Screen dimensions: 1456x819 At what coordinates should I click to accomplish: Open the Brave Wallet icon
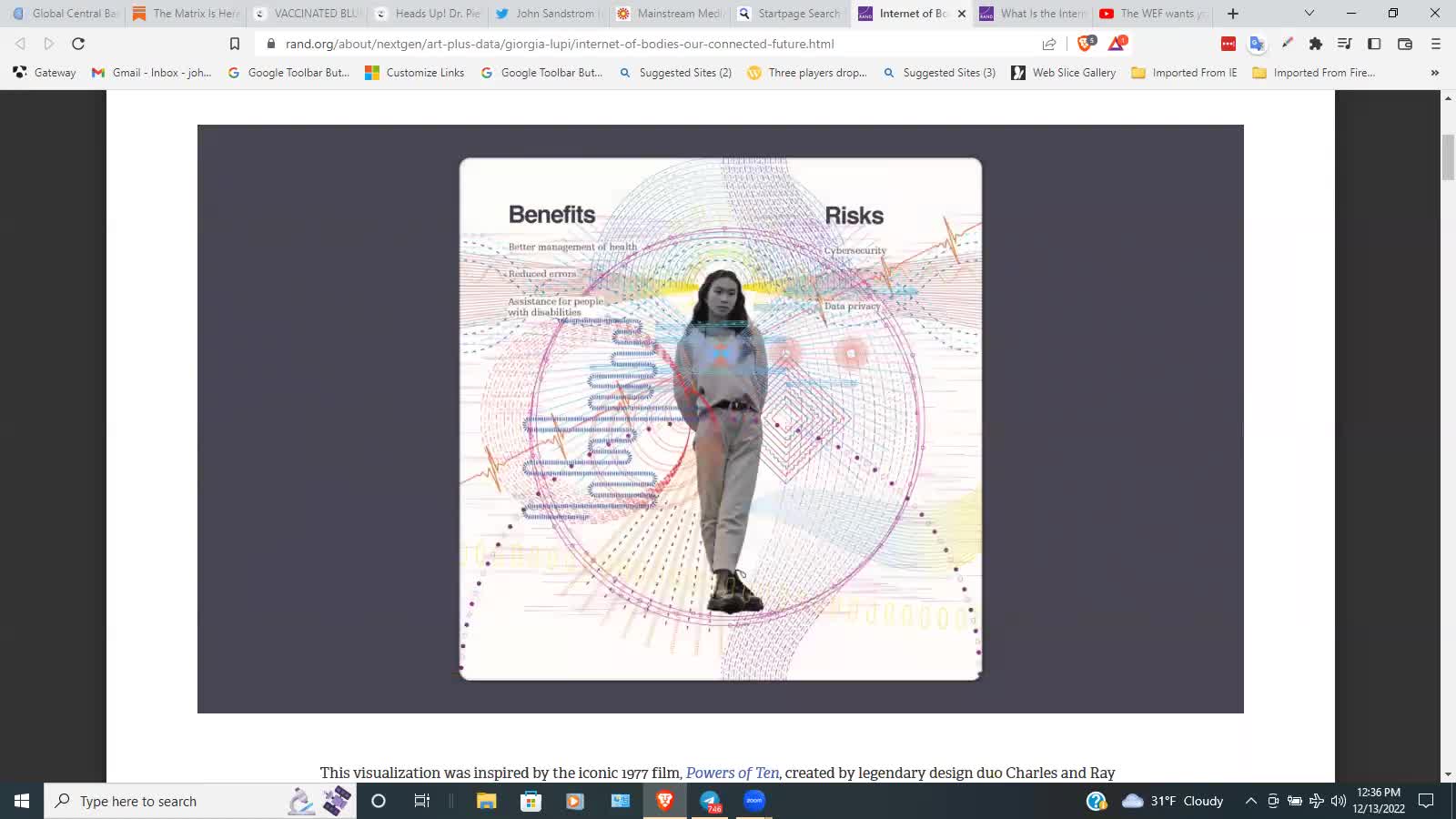point(1405,44)
